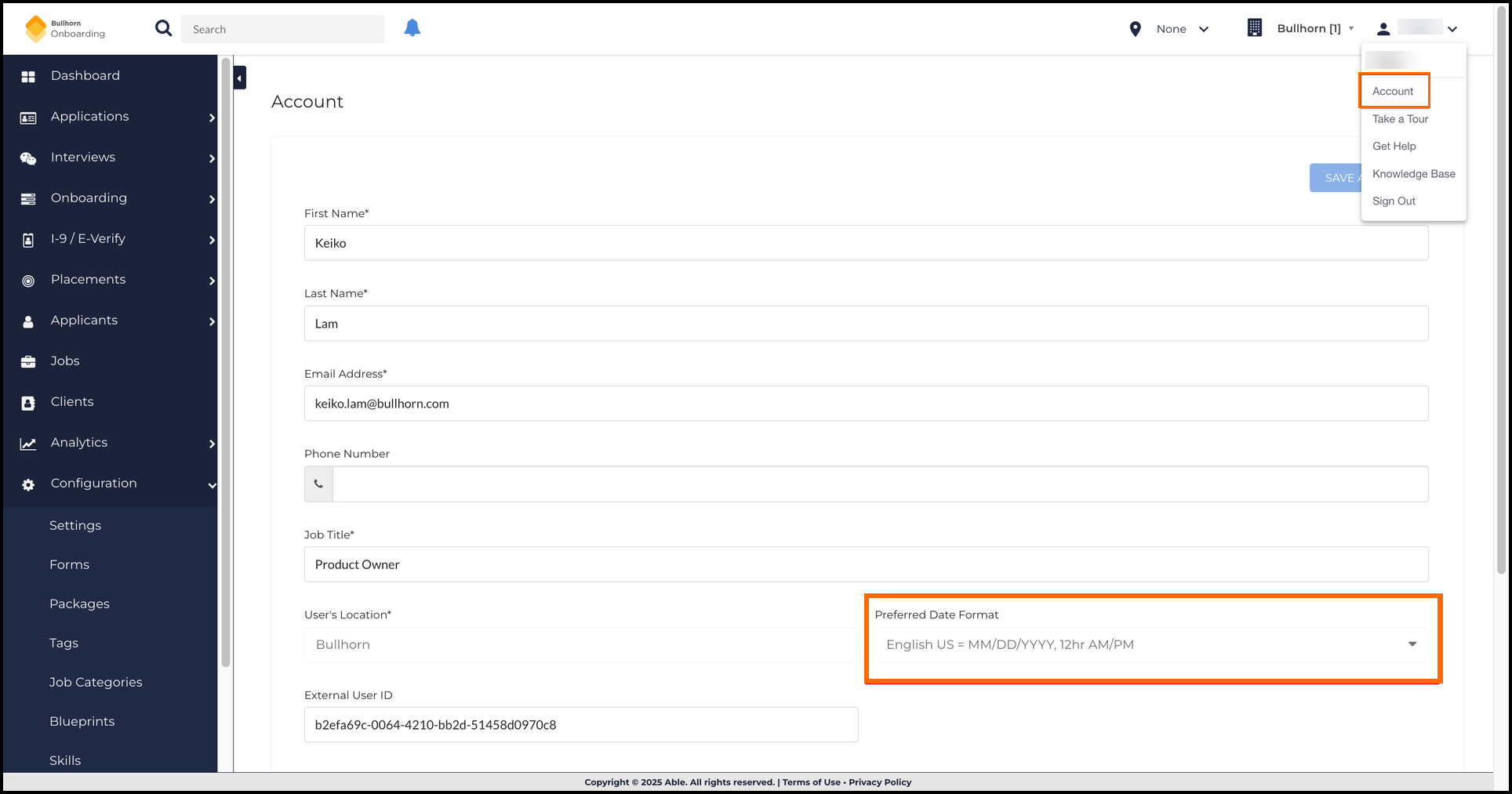Open the None location dropdown
This screenshot has height=794, width=1512.
click(1182, 29)
